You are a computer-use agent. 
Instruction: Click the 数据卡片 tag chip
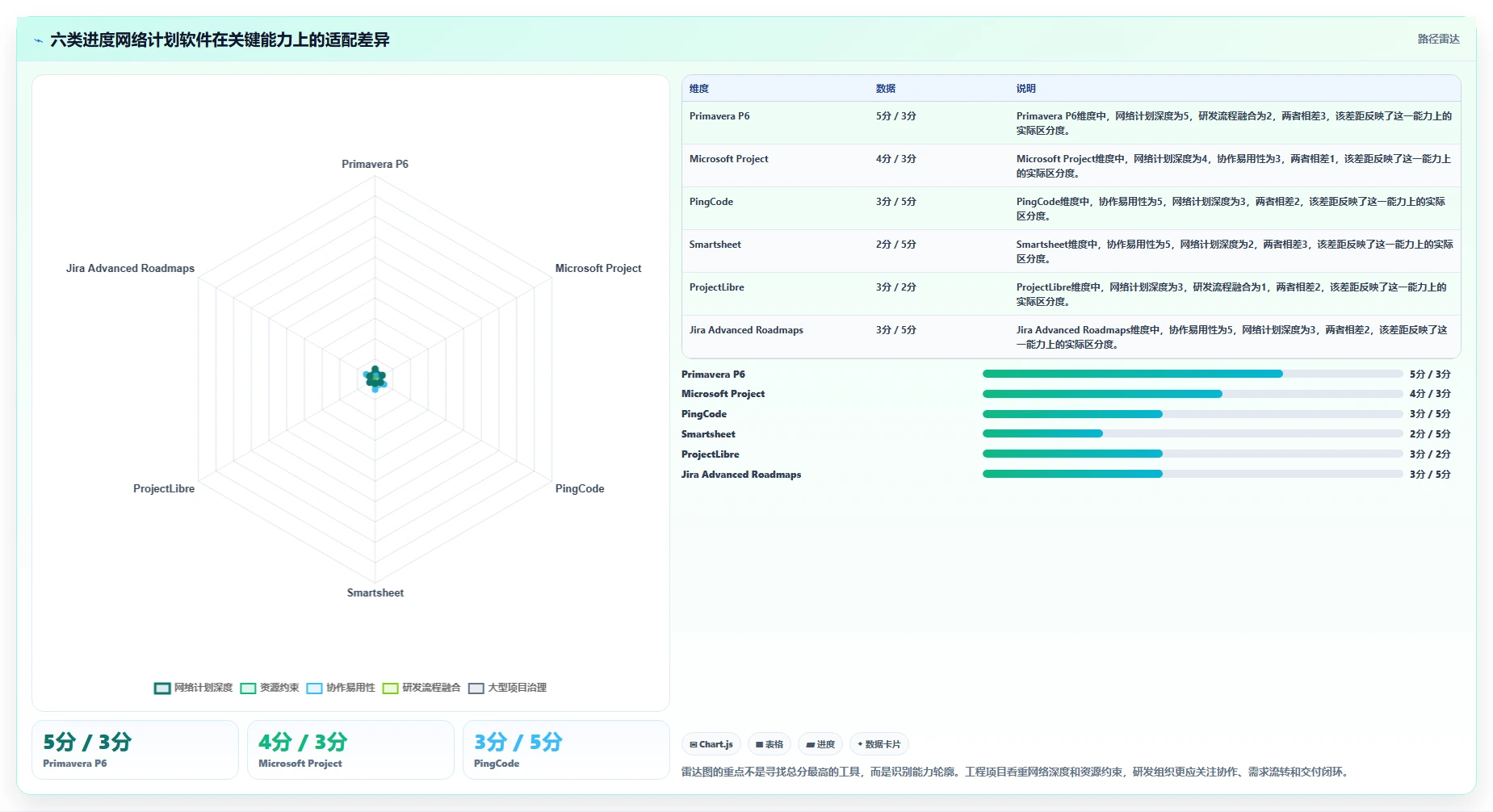(x=879, y=744)
